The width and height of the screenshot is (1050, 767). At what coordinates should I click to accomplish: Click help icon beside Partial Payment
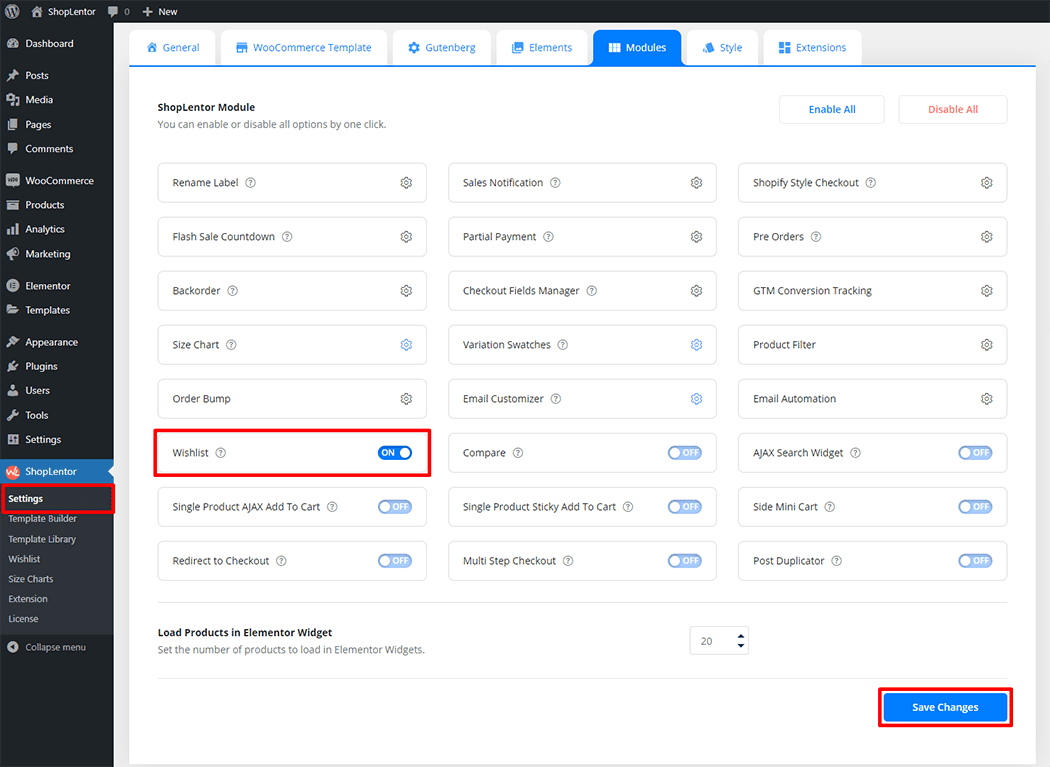(x=548, y=237)
